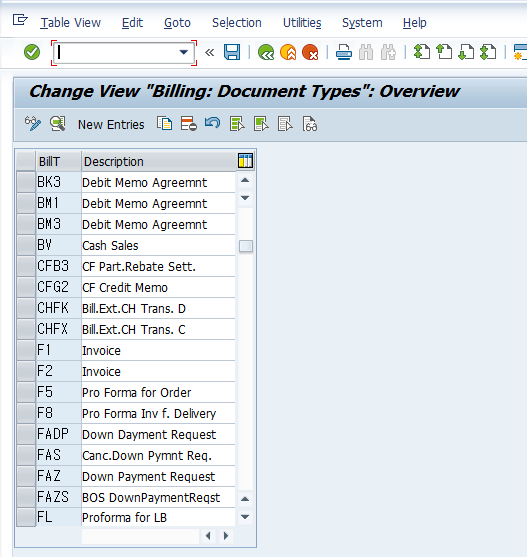Click the scrollbar bottom up arrow
527x557 pixels.
[x=245, y=499]
